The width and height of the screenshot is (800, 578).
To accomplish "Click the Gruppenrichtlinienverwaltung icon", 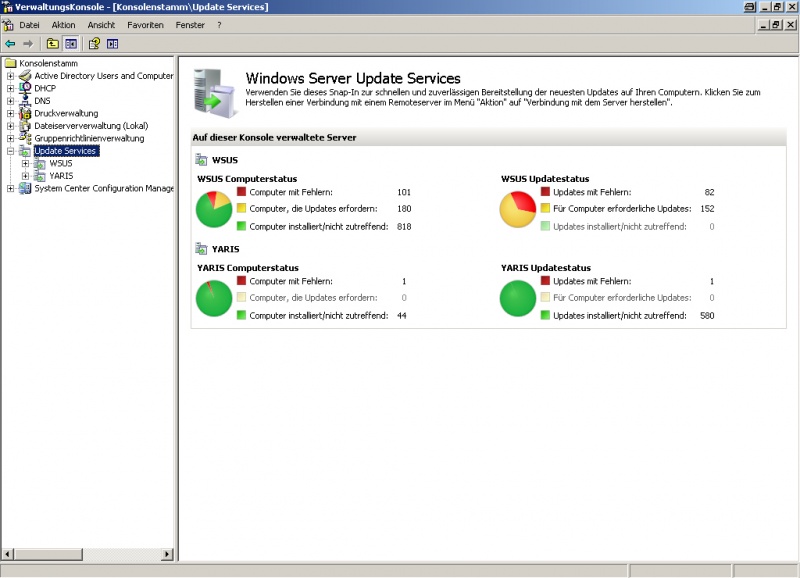I will (25, 138).
